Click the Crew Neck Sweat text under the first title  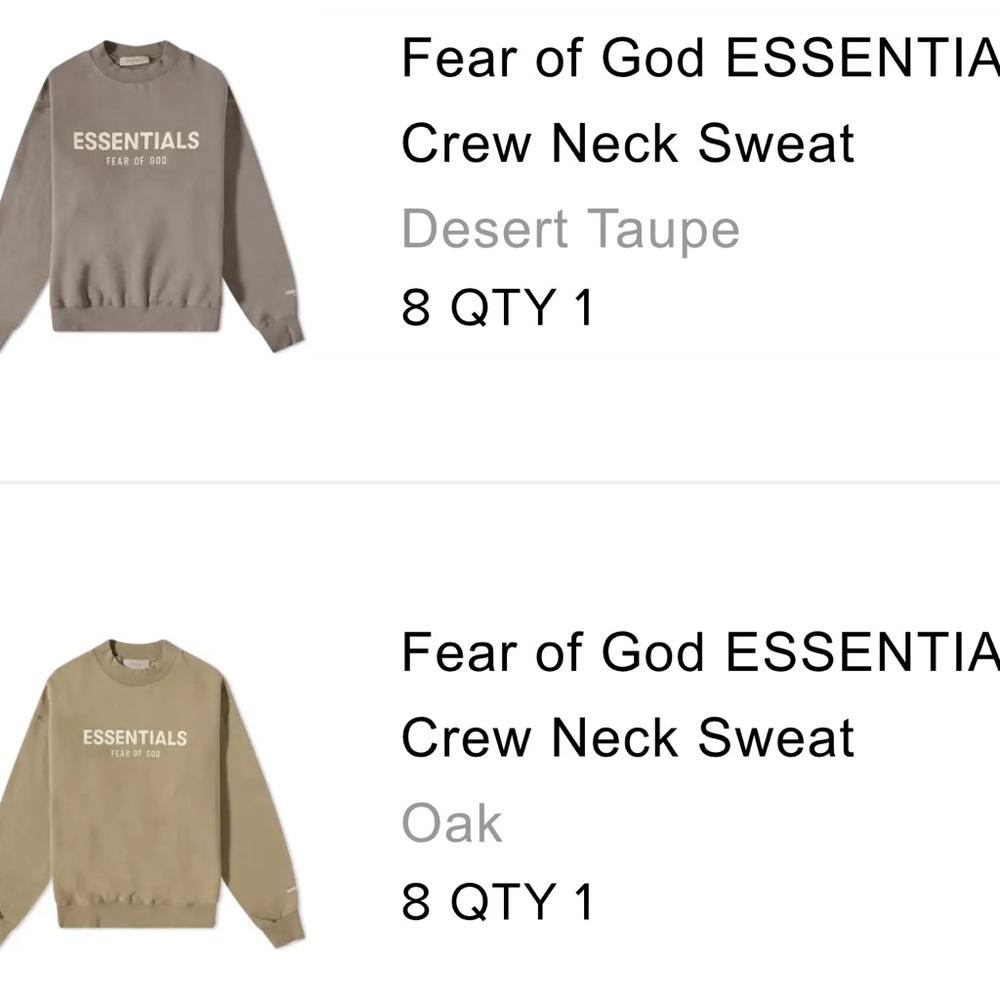click(x=628, y=144)
